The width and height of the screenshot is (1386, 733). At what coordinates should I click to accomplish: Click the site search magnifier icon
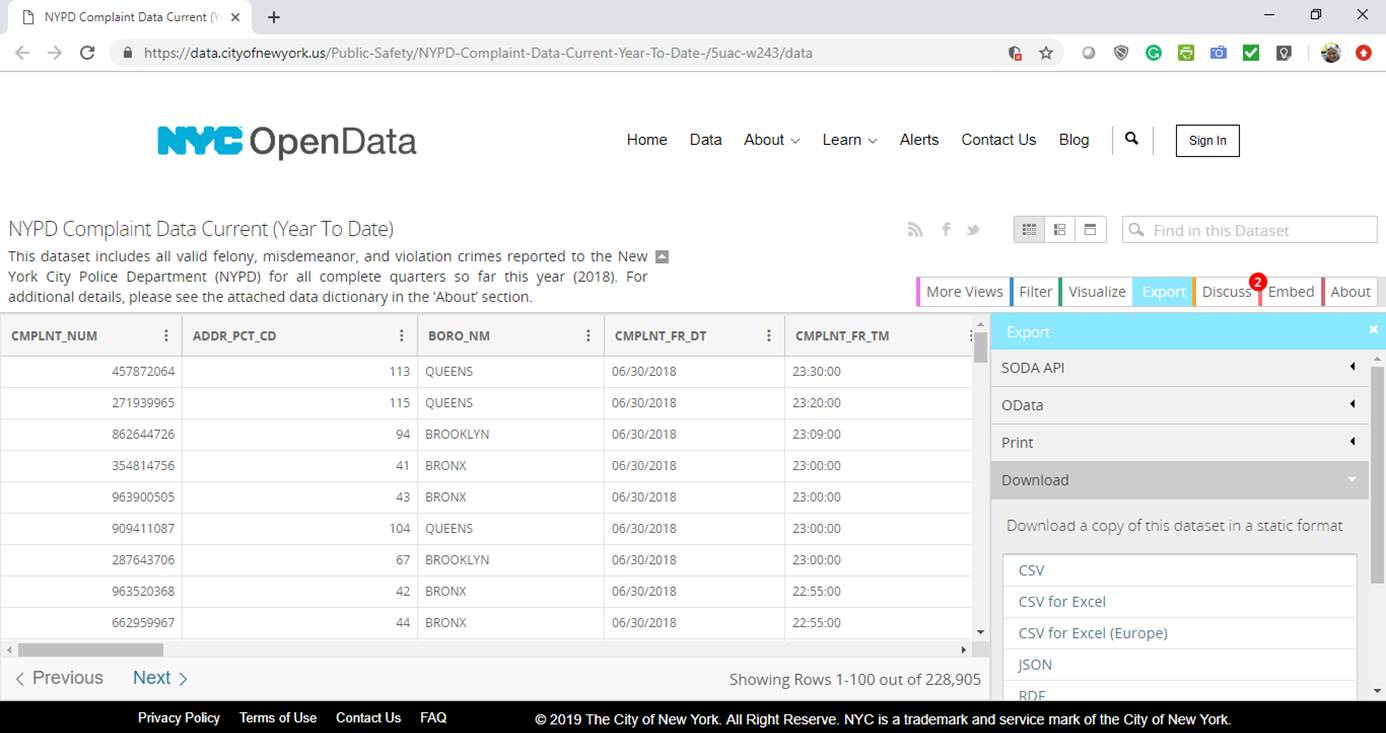[x=1131, y=139]
